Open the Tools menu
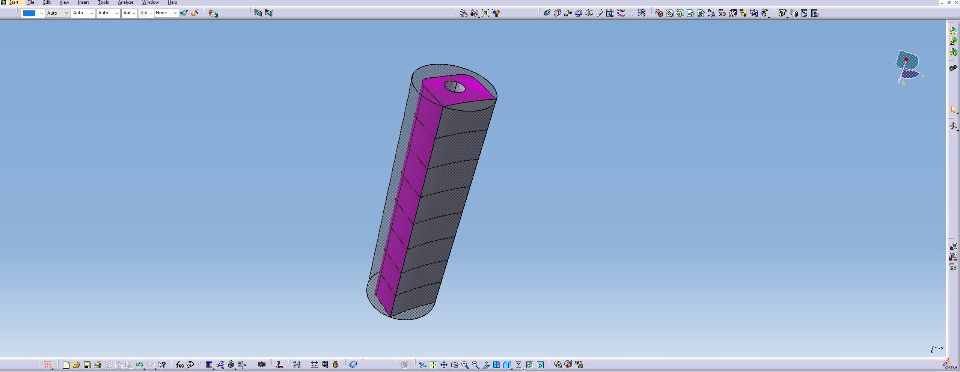Viewport: 960px width, 372px height. 103,2
